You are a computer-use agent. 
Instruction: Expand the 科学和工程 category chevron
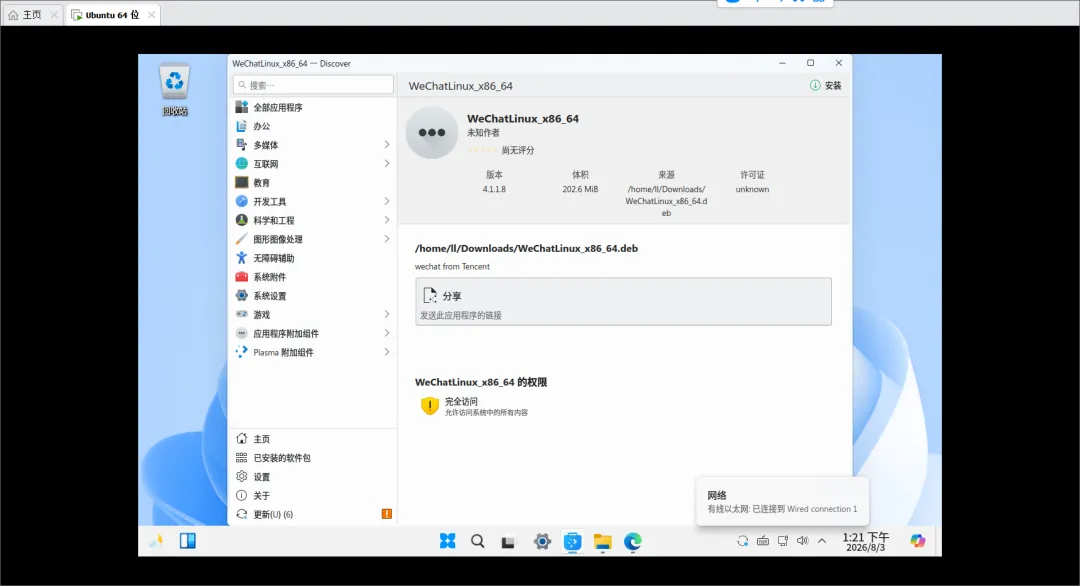tap(386, 220)
